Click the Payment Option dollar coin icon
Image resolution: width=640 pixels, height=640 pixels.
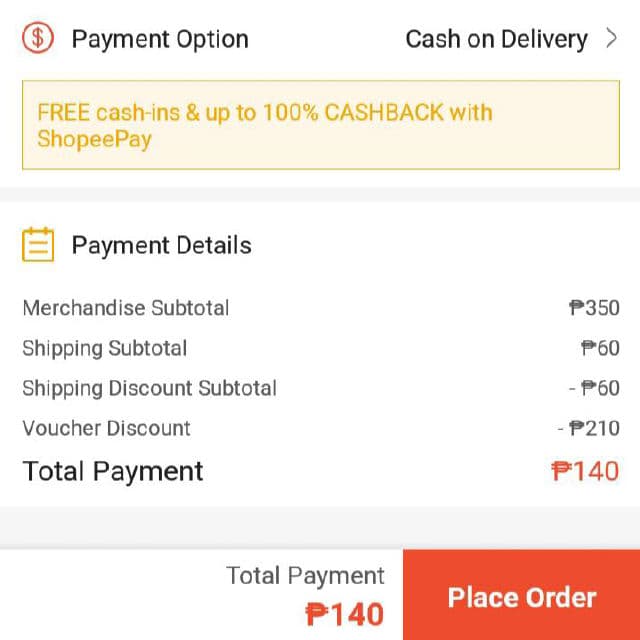pos(38,39)
